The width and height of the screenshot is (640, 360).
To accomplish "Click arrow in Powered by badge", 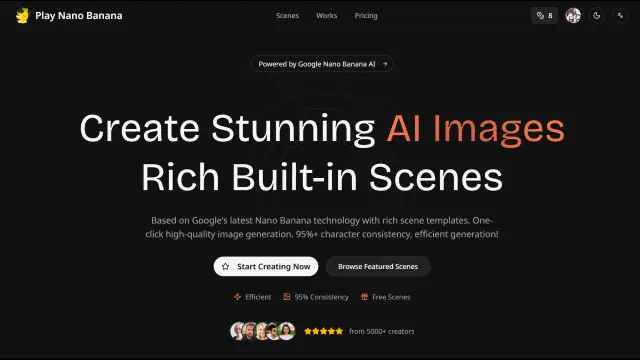I will (x=385, y=64).
